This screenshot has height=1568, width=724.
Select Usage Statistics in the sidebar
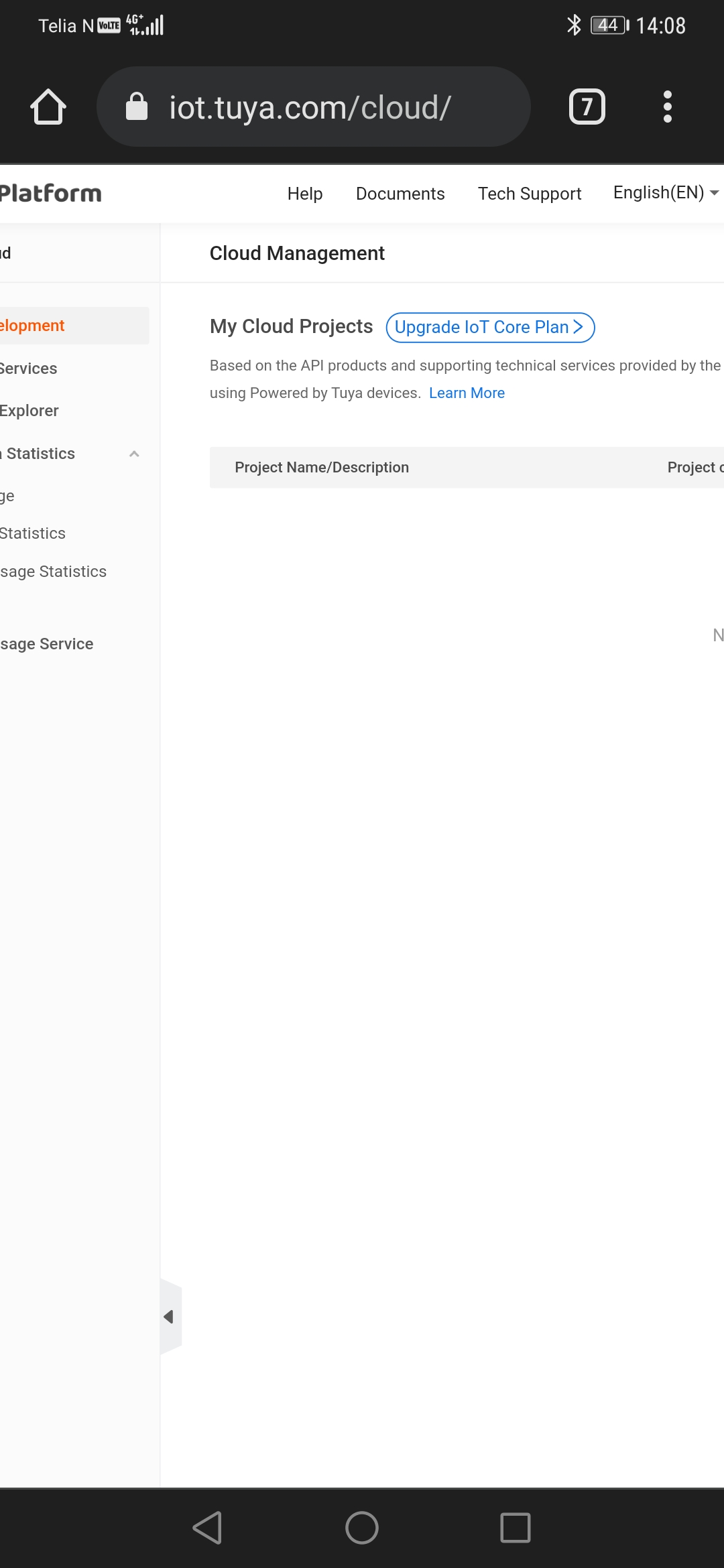pyautogui.click(x=54, y=572)
